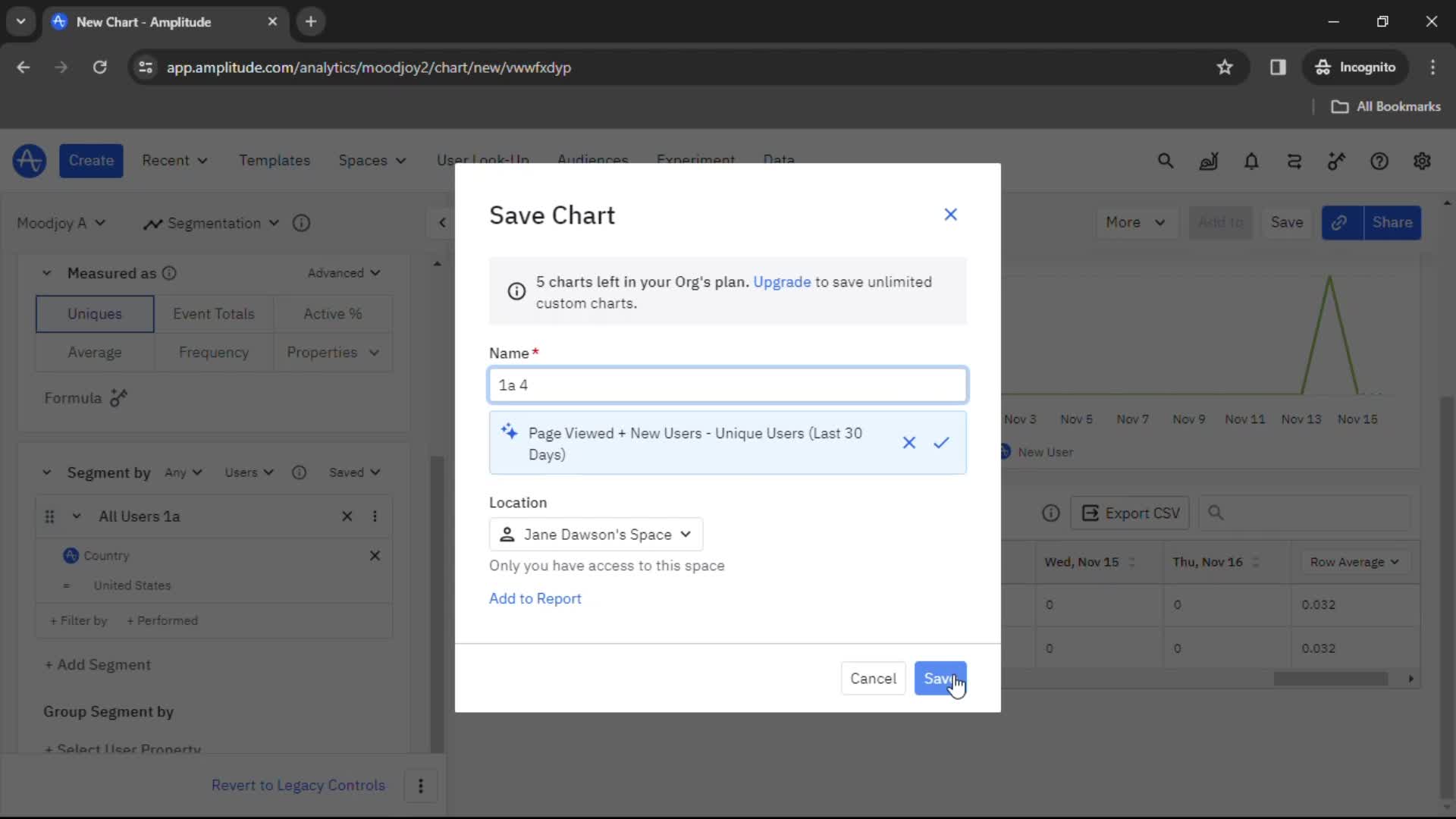Click the settings gear icon
The image size is (1456, 819).
point(1422,161)
